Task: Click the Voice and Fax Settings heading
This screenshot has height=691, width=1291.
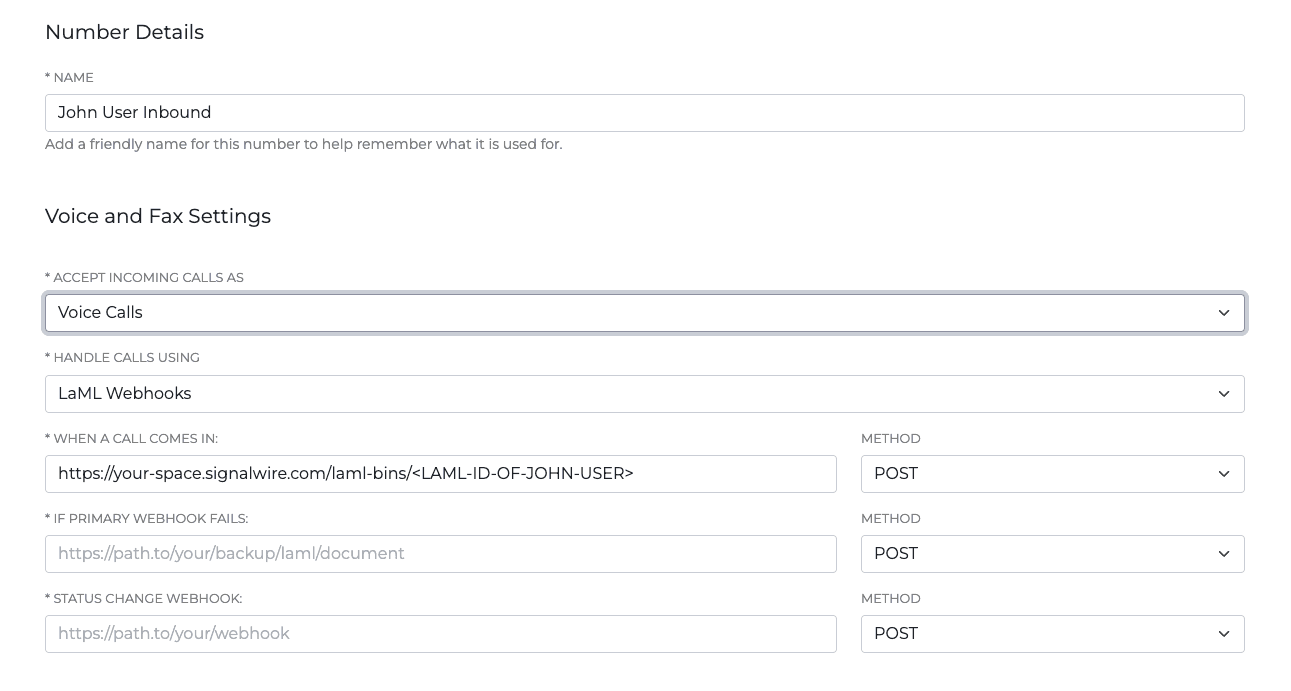Action: coord(158,216)
